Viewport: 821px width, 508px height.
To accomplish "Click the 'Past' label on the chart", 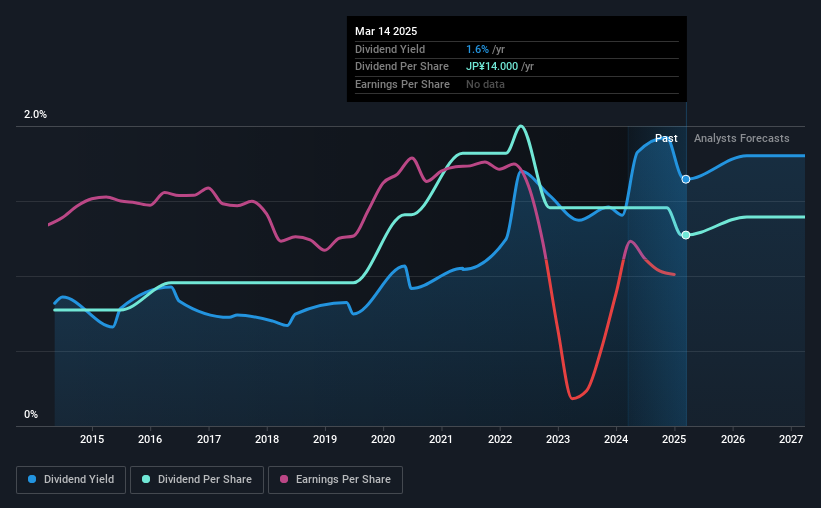I will (x=666, y=138).
